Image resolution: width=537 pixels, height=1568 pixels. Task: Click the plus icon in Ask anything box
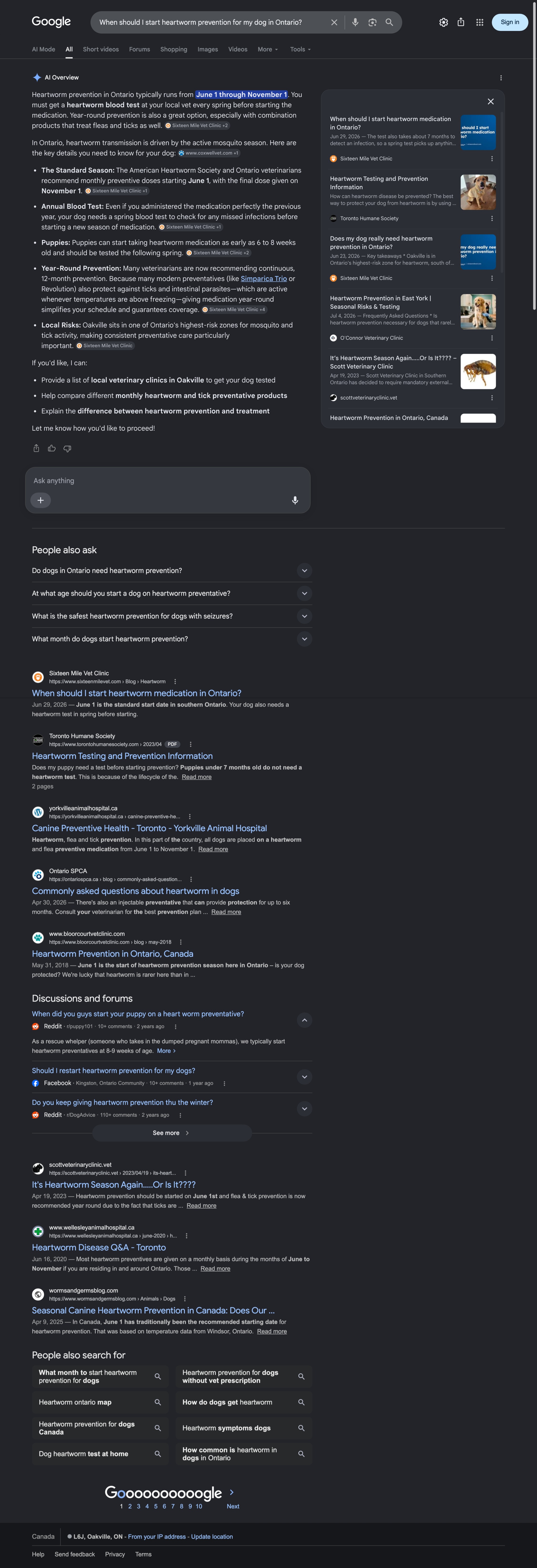41,500
